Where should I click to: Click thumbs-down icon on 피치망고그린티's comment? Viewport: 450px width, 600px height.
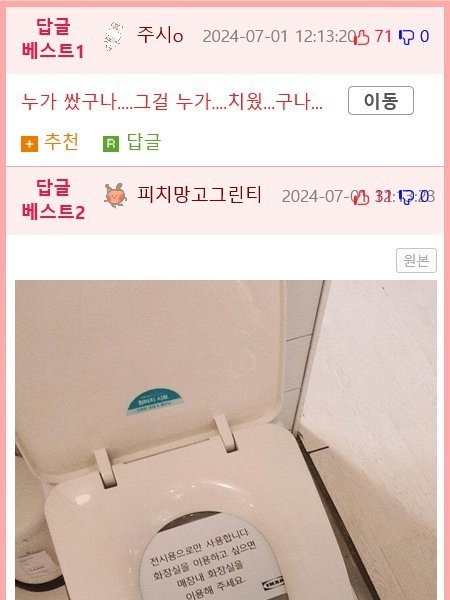(x=406, y=197)
